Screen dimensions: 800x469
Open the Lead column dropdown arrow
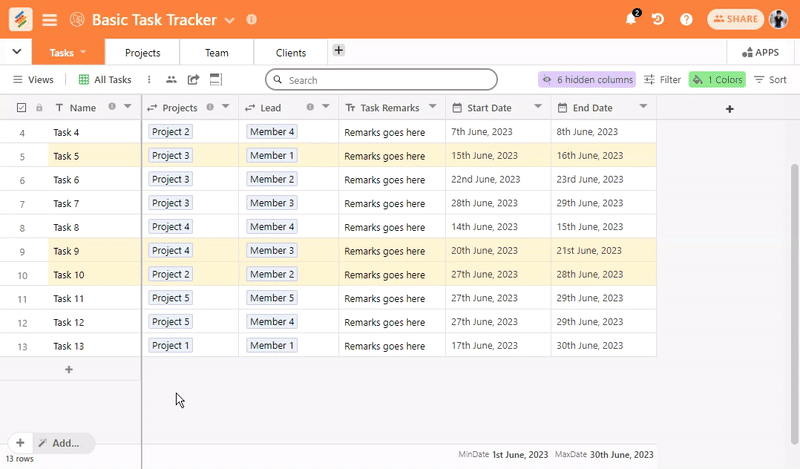(x=326, y=106)
